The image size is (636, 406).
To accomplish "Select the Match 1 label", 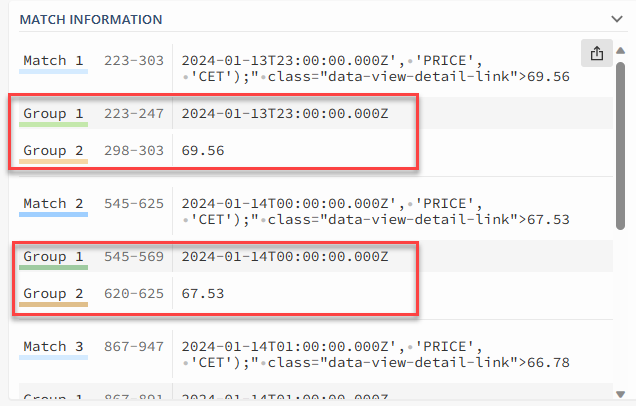I will click(56, 61).
